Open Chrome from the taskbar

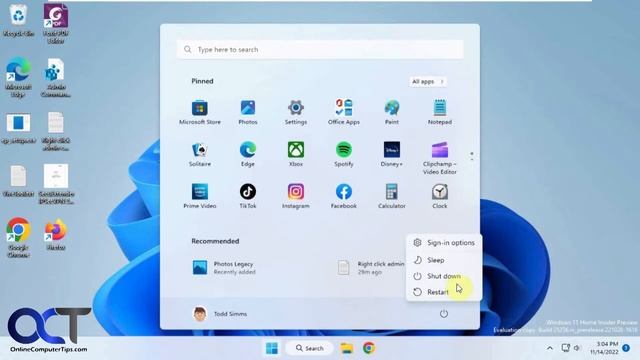[369, 348]
